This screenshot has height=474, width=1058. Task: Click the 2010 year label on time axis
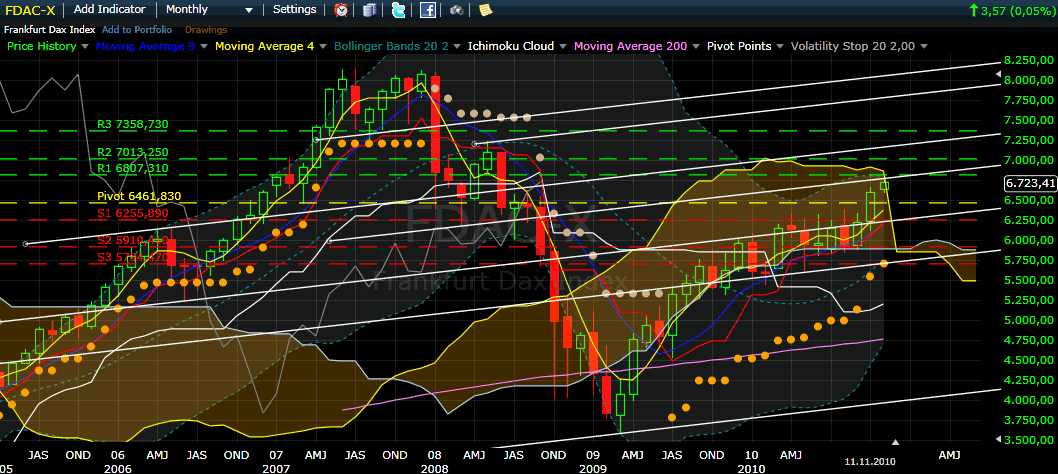[x=751, y=468]
